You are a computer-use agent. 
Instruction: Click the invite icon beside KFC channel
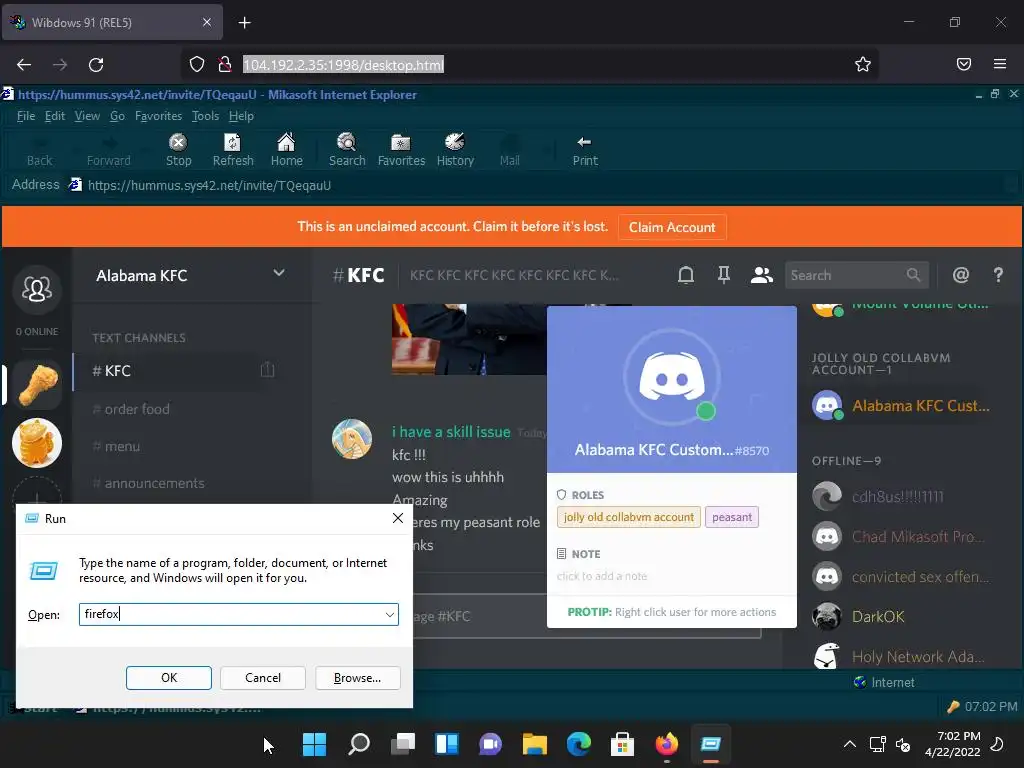(267, 370)
